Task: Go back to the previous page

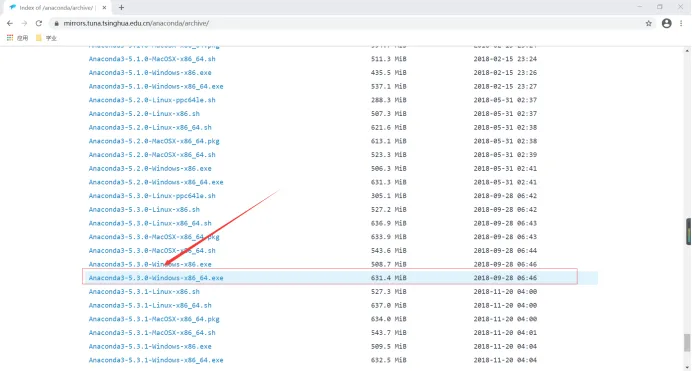Action: coord(10,23)
